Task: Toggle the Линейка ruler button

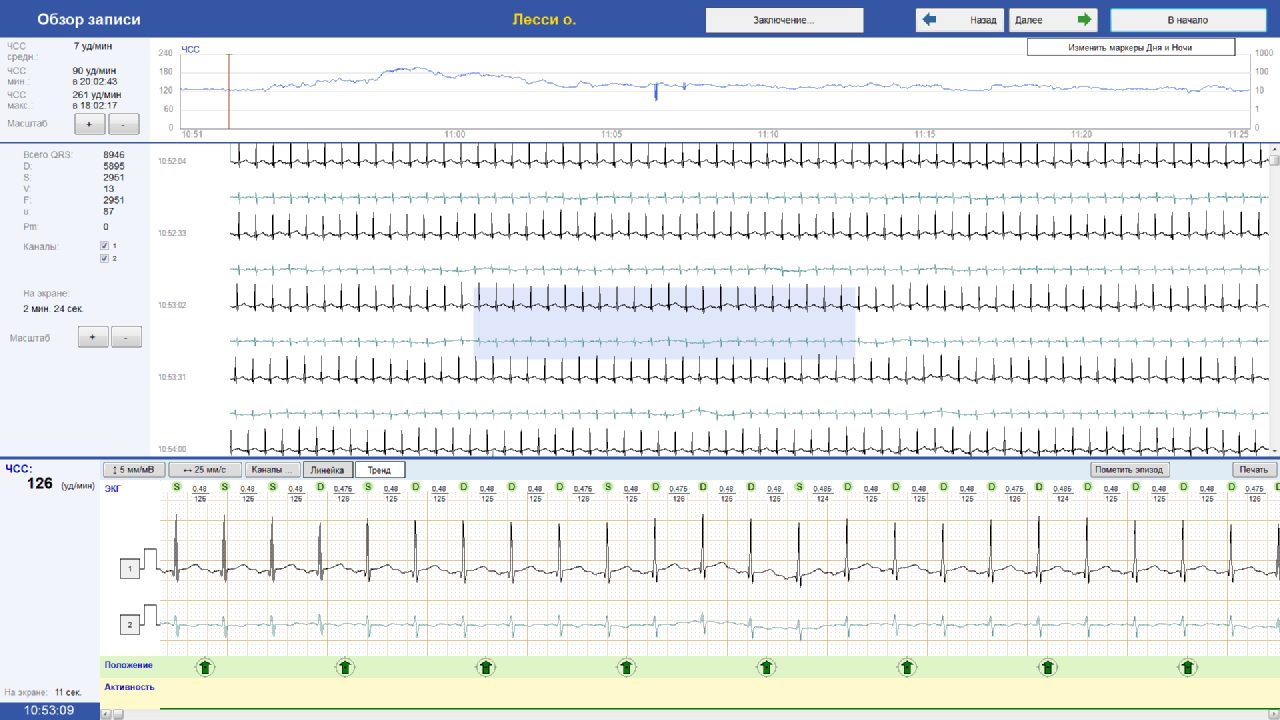Action: (x=327, y=469)
